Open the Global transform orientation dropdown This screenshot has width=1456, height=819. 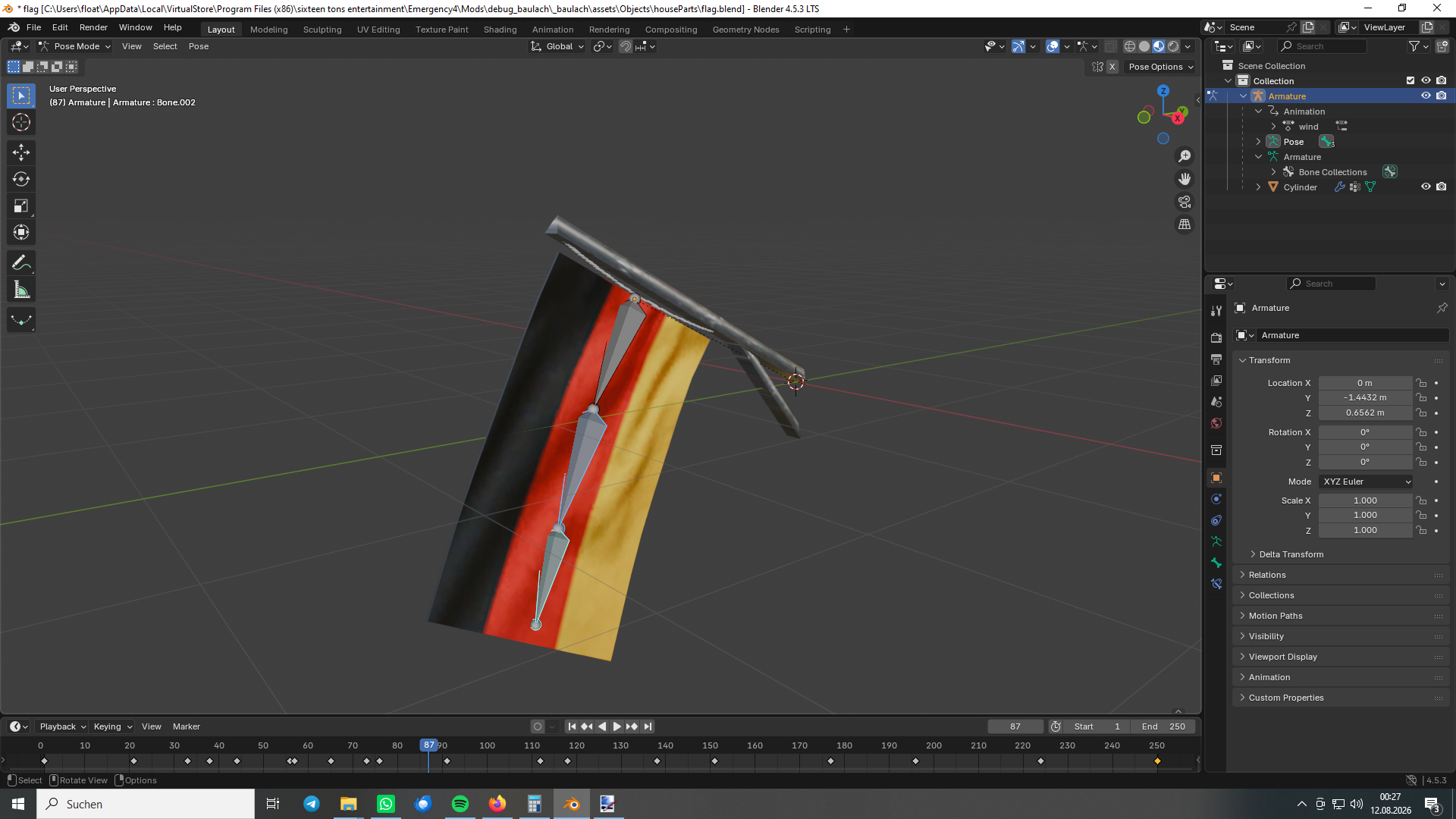click(557, 46)
